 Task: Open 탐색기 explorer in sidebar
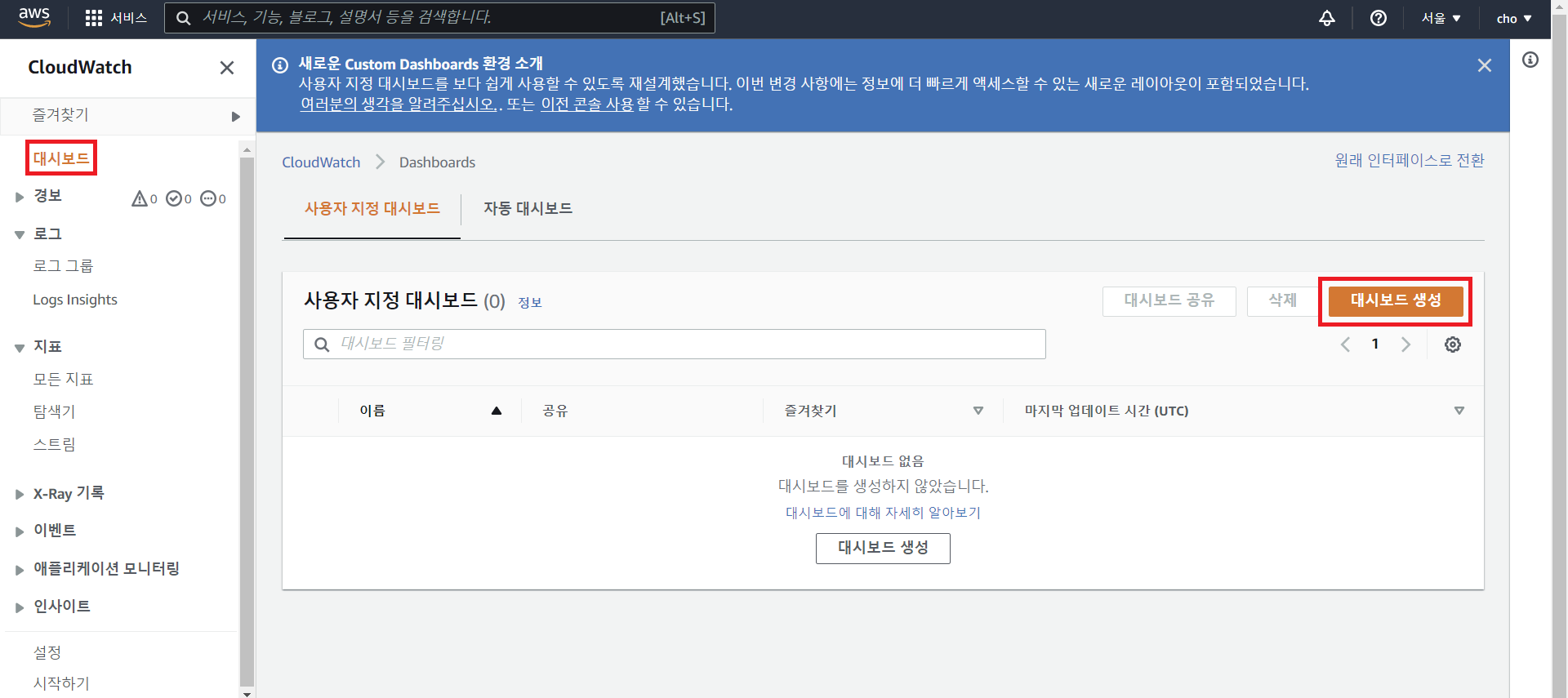point(54,411)
